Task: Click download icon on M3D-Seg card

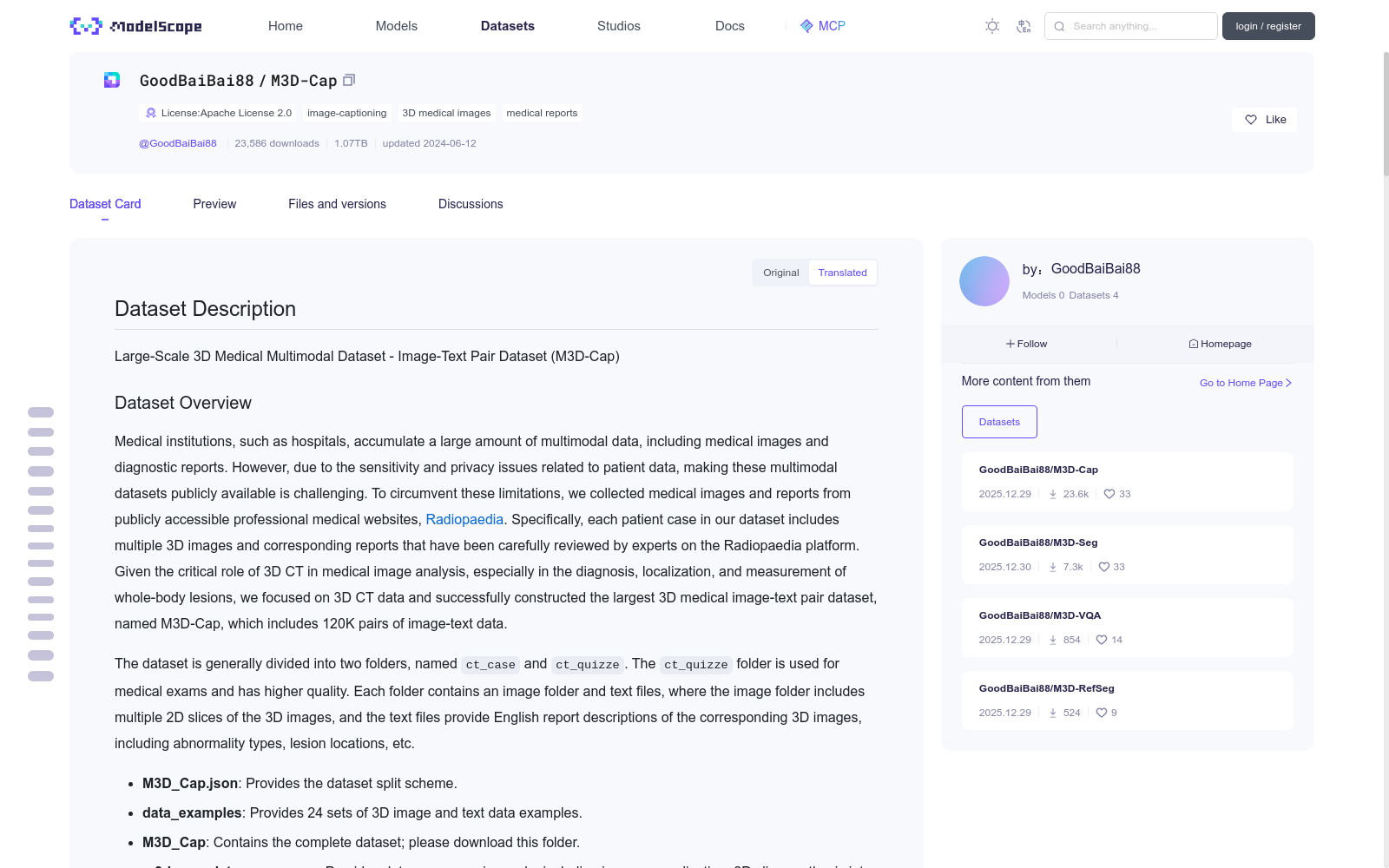Action: tap(1053, 567)
